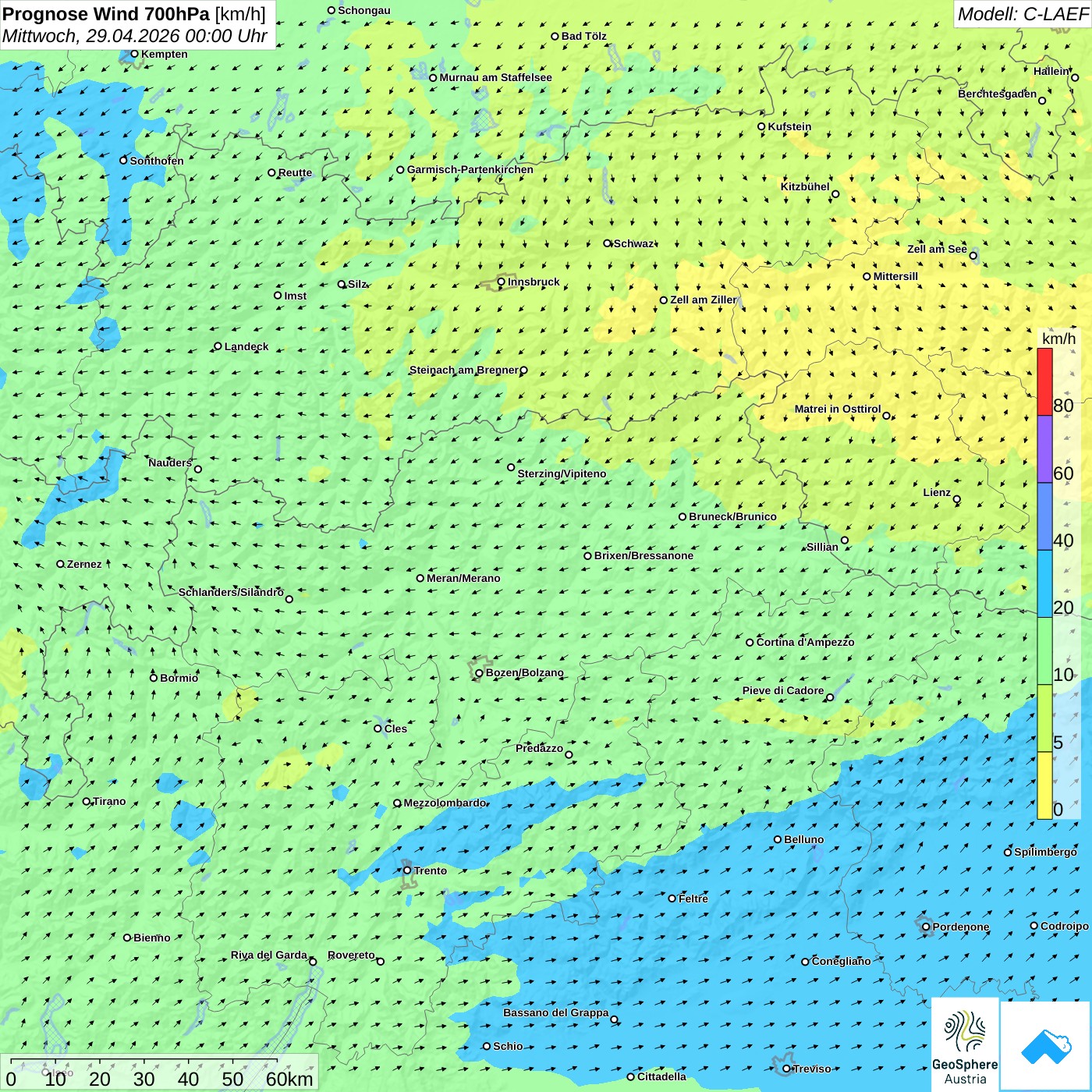
Task: Click the 'Modell: C-LAEF' label
Action: point(1022,14)
